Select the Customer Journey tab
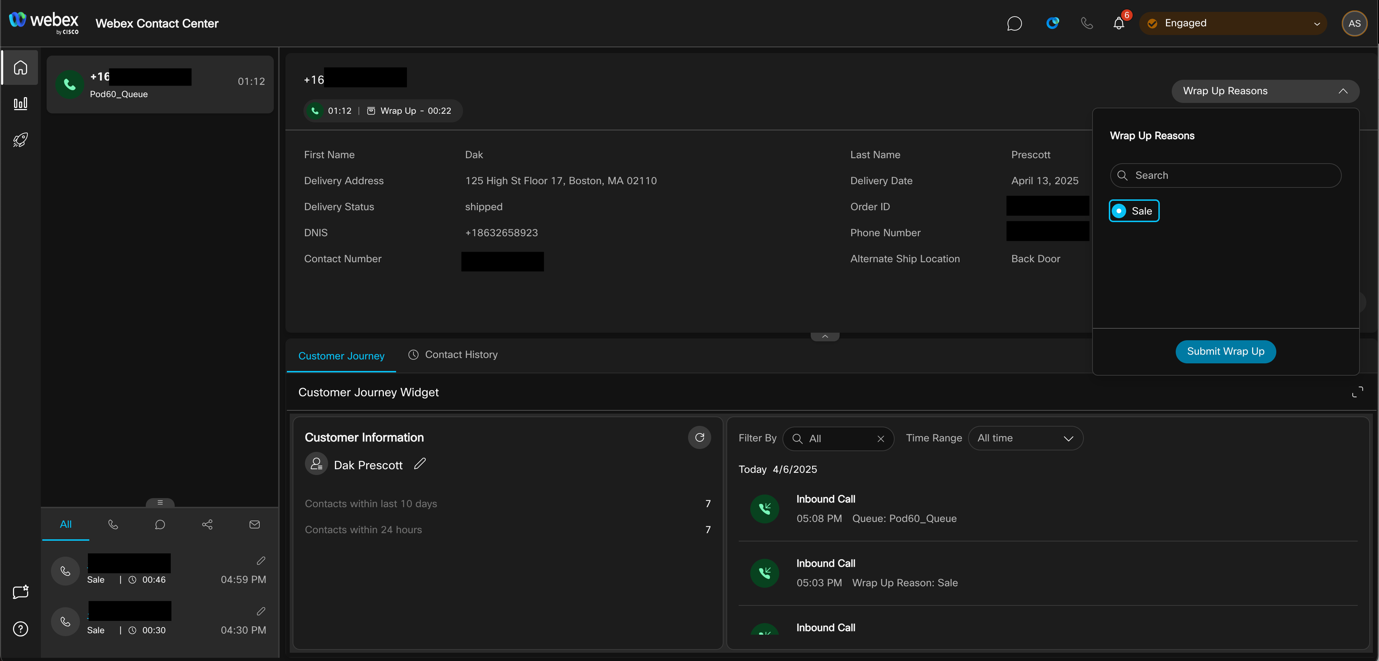1379x661 pixels. coord(341,356)
